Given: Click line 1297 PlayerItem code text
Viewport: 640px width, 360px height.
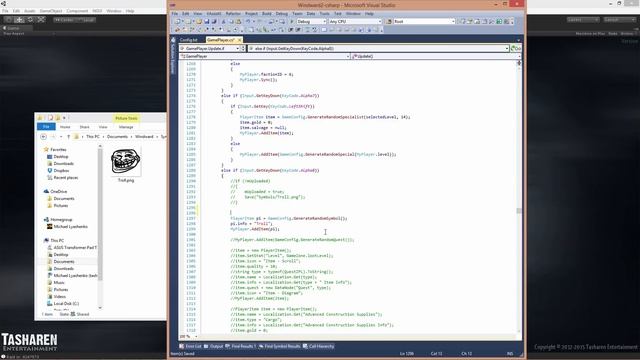Looking at the screenshot, I should pyautogui.click(x=289, y=218).
